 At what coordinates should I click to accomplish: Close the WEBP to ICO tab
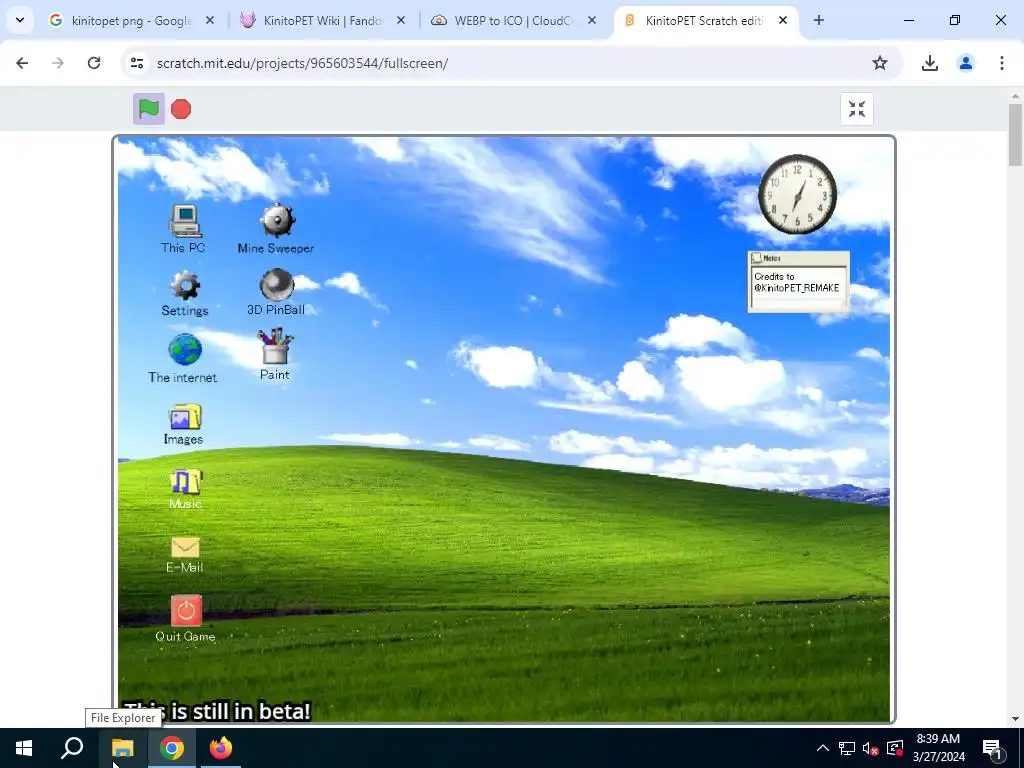click(592, 20)
